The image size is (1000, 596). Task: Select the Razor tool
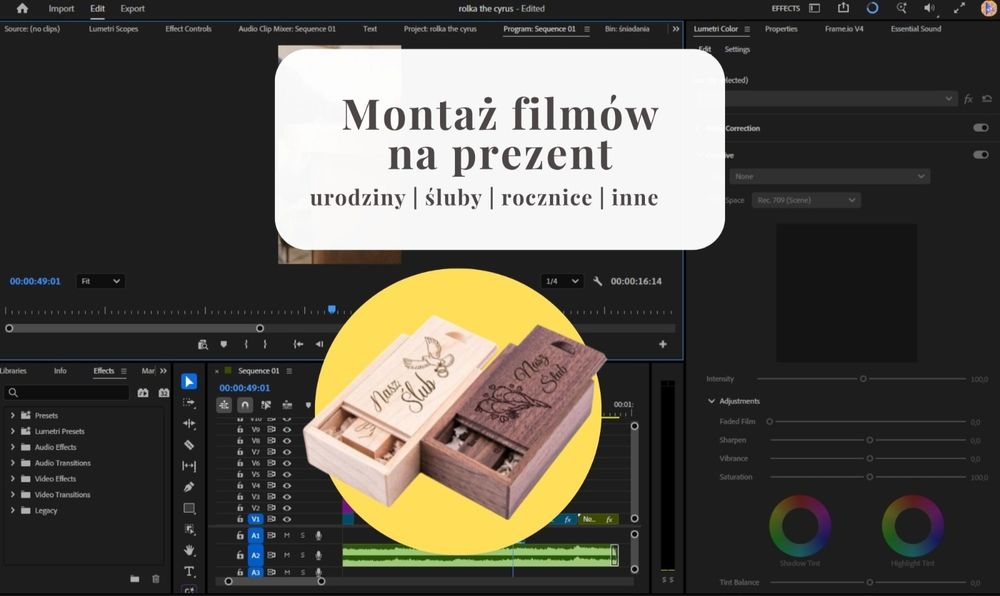click(x=189, y=444)
